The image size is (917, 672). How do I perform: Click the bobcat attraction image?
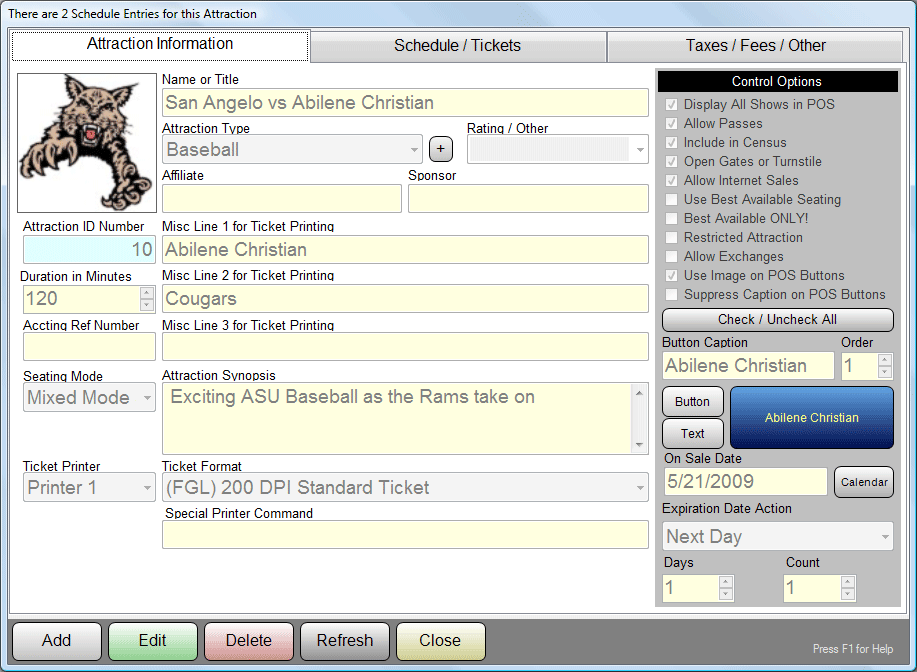pos(87,143)
